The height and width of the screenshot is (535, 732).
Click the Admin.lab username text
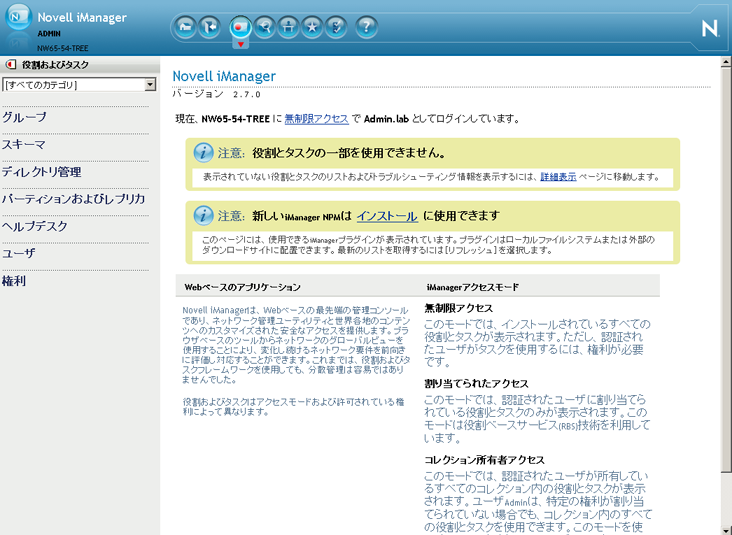(386, 119)
